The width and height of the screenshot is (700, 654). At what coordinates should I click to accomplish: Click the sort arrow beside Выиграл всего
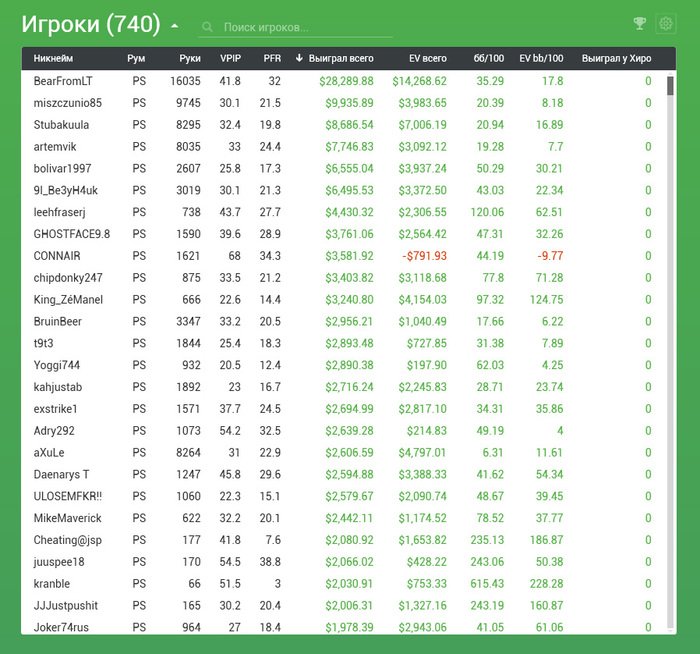point(299,58)
